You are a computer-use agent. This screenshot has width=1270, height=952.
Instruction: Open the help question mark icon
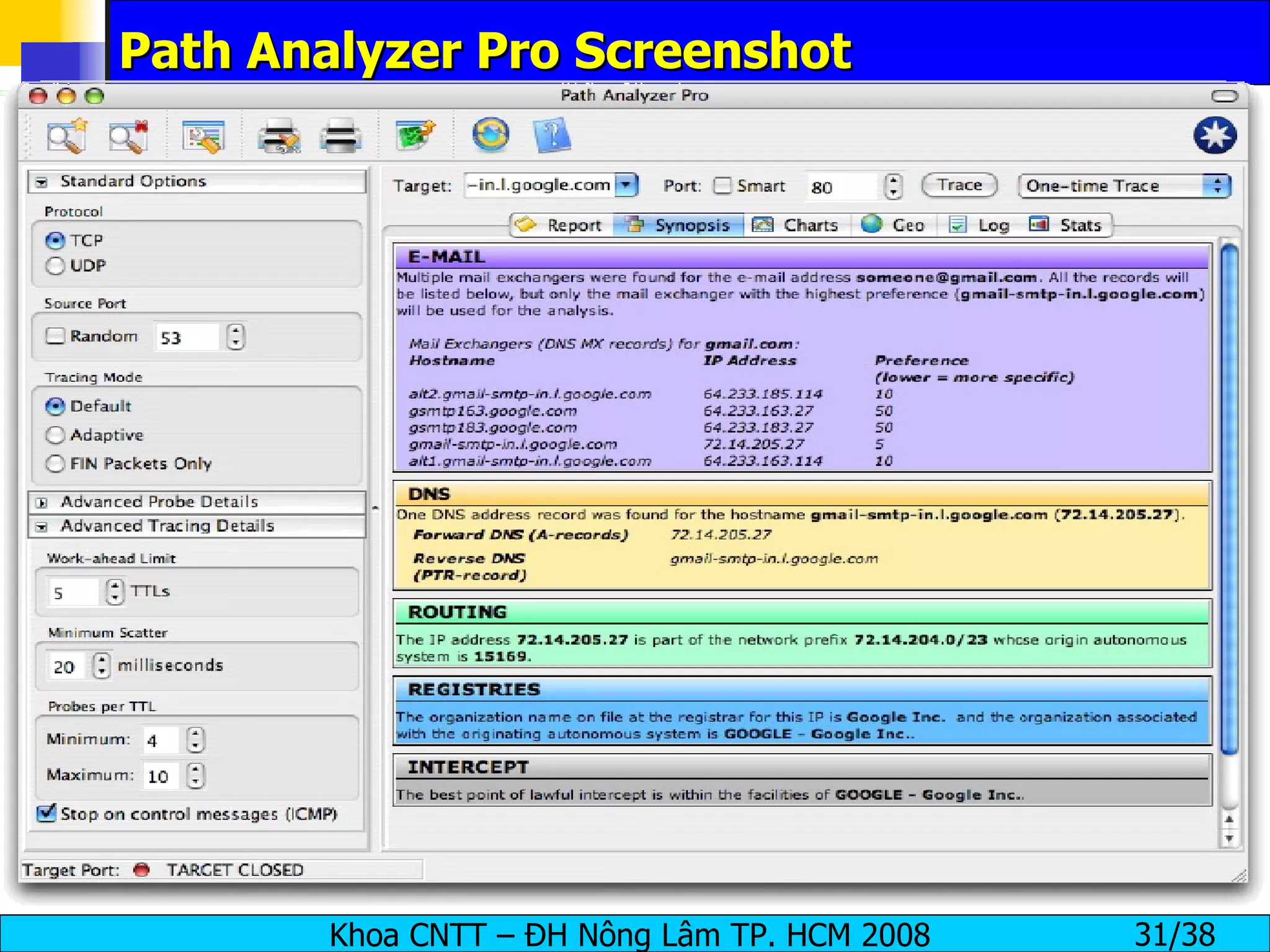click(551, 134)
